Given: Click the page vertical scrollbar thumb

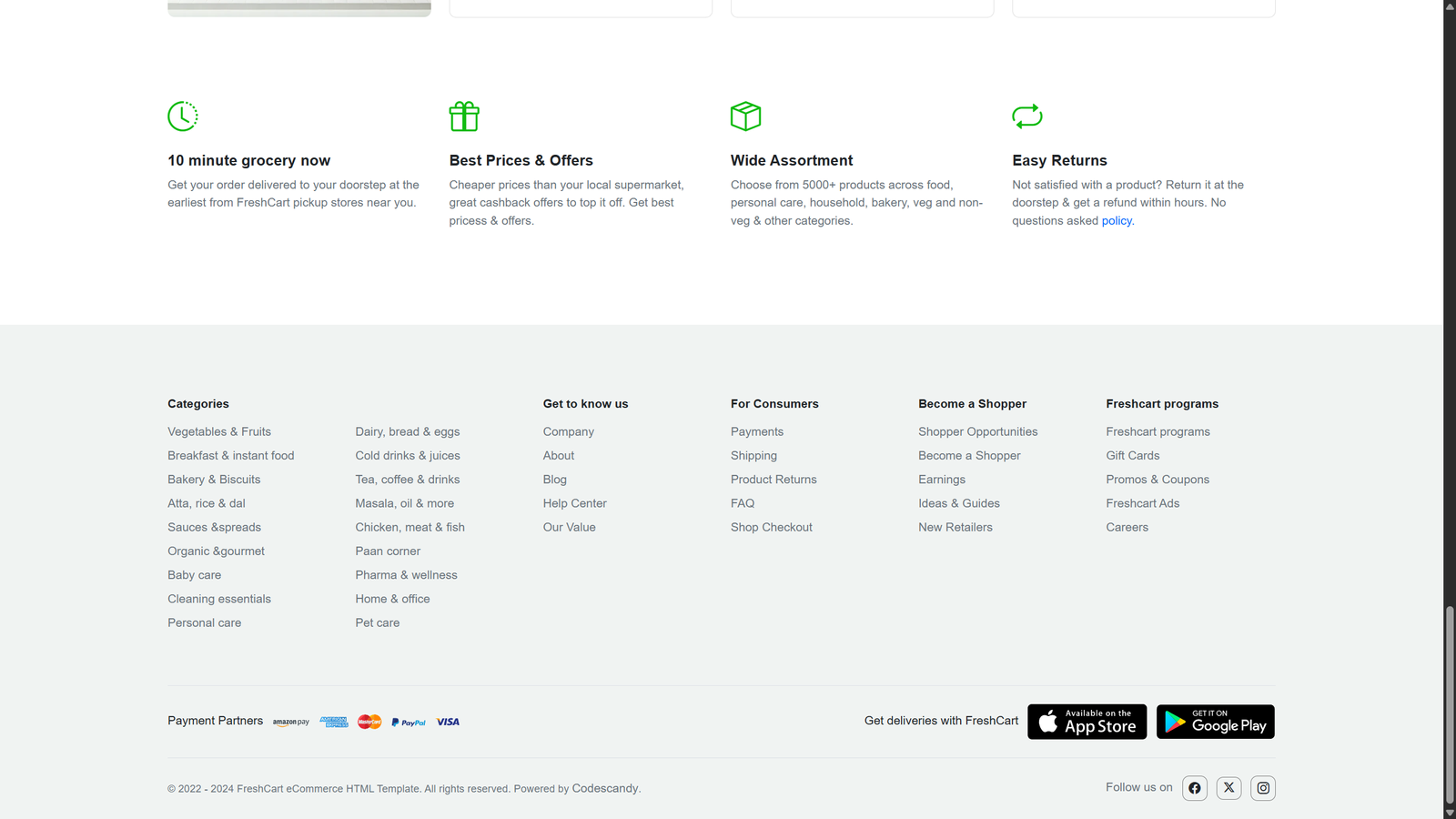Looking at the screenshot, I should tap(1450, 705).
